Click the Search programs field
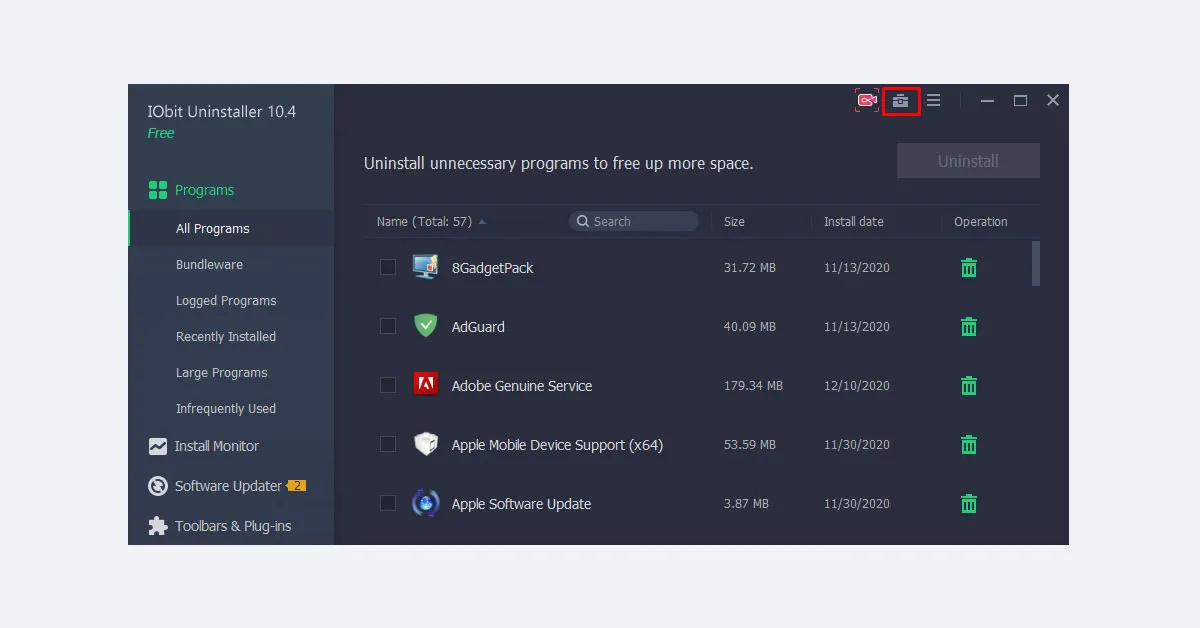Viewport: 1200px width, 628px height. 634,221
